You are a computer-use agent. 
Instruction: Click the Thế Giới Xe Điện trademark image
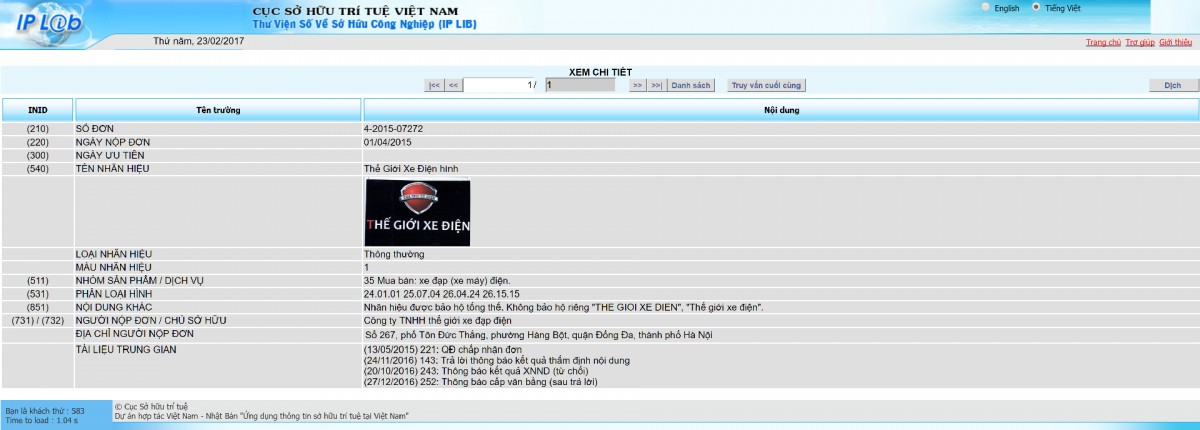point(417,212)
